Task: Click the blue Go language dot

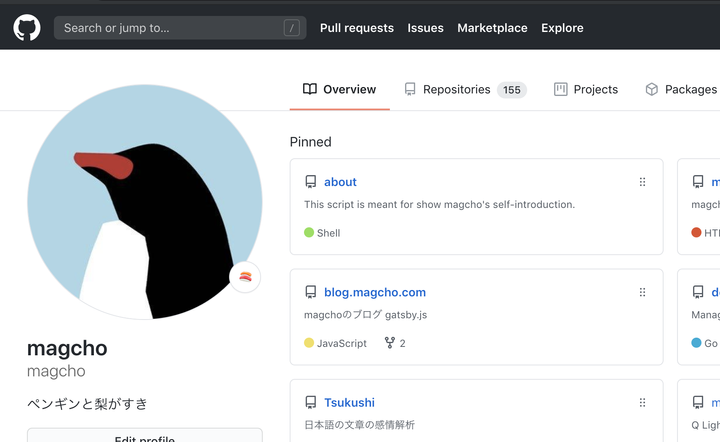Action: pos(697,343)
